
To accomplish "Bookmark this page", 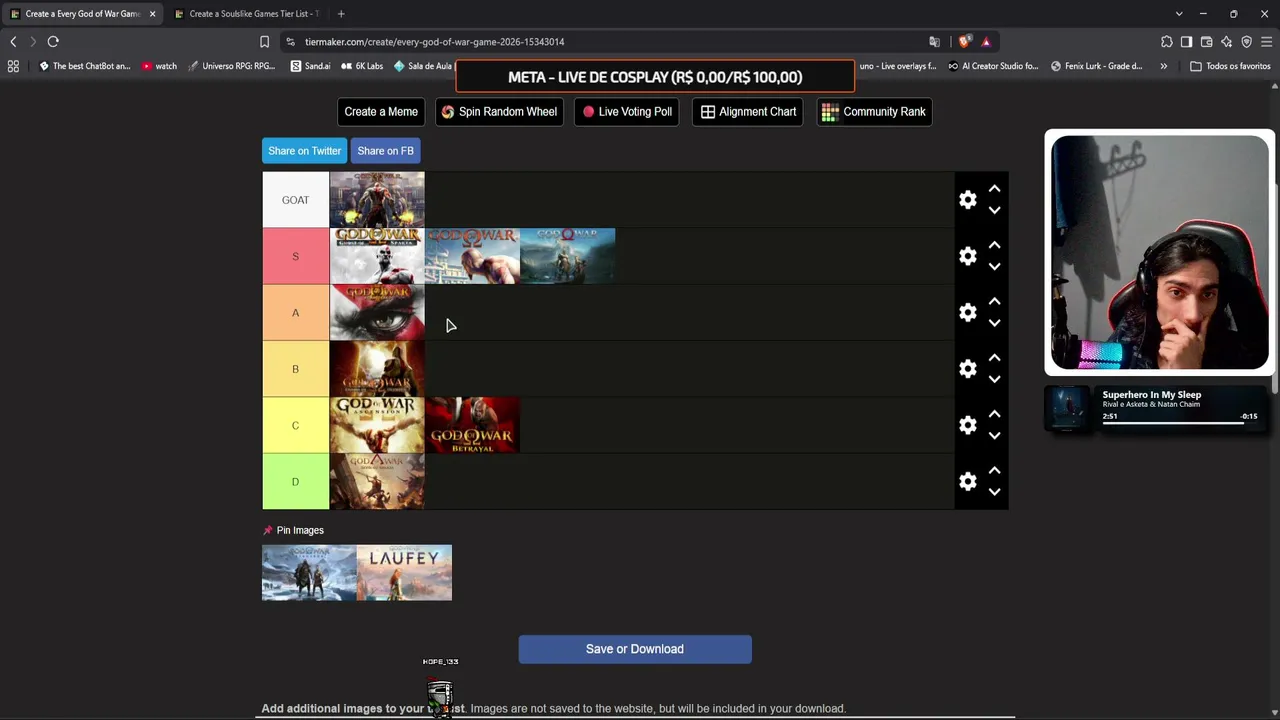I will click(x=264, y=42).
